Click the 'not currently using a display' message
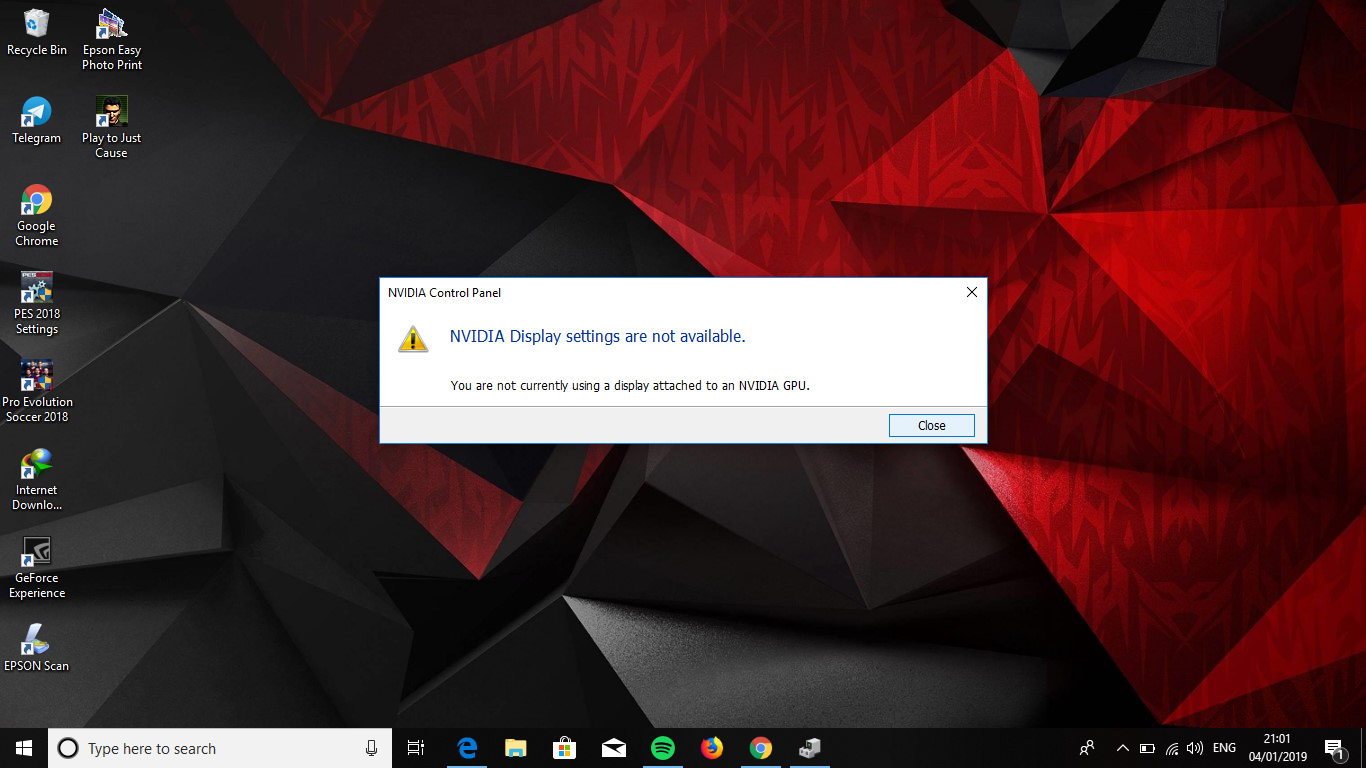Viewport: 1366px width, 768px height. [x=630, y=385]
